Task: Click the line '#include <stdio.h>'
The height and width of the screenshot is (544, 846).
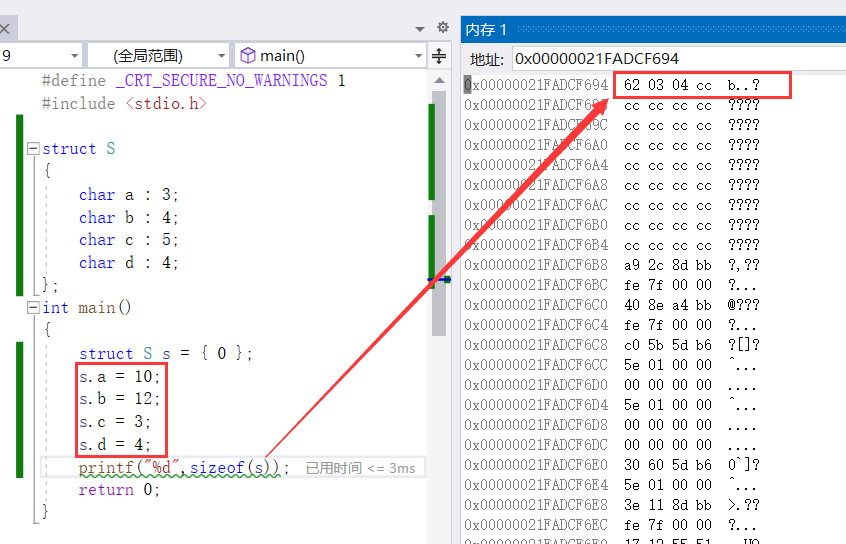Action: tap(124, 103)
